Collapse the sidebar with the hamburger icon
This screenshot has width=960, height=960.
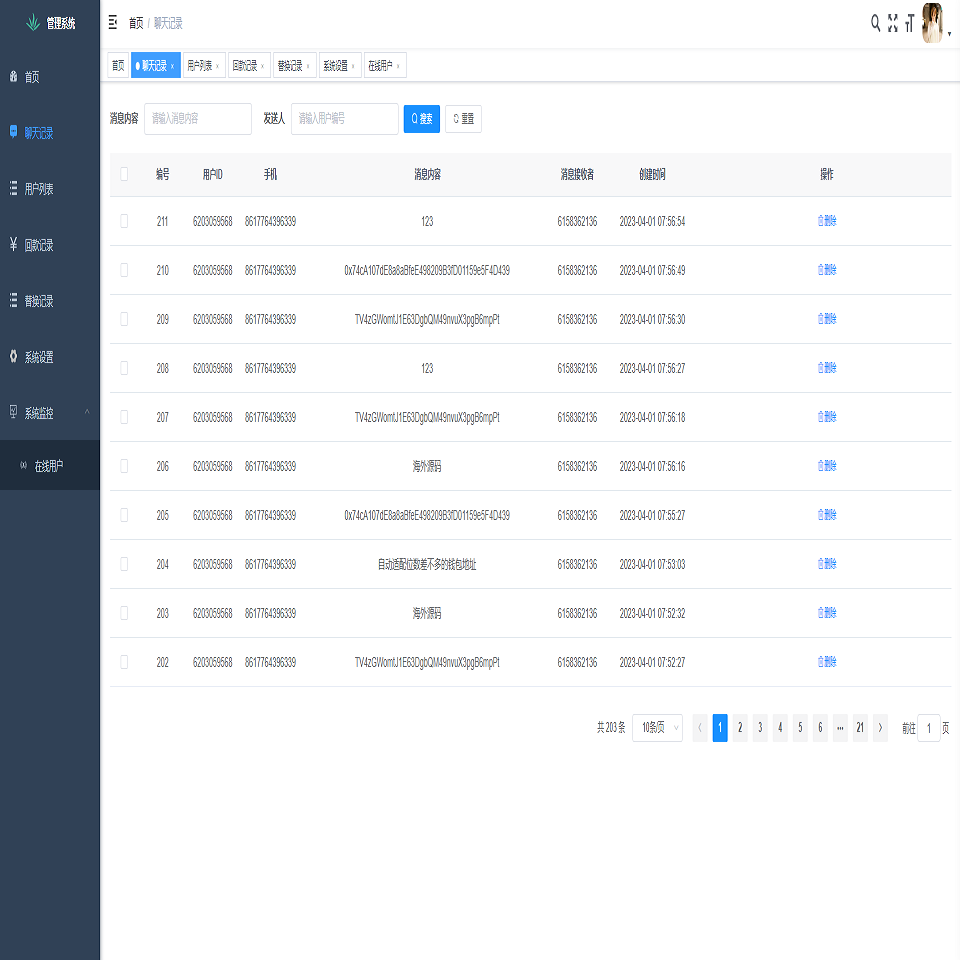(x=113, y=23)
